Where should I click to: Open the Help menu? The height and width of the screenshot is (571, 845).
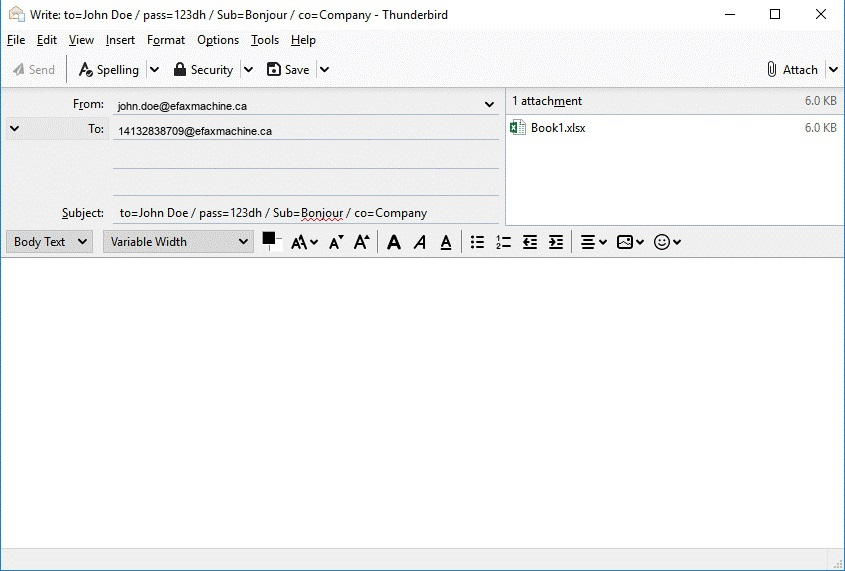303,40
